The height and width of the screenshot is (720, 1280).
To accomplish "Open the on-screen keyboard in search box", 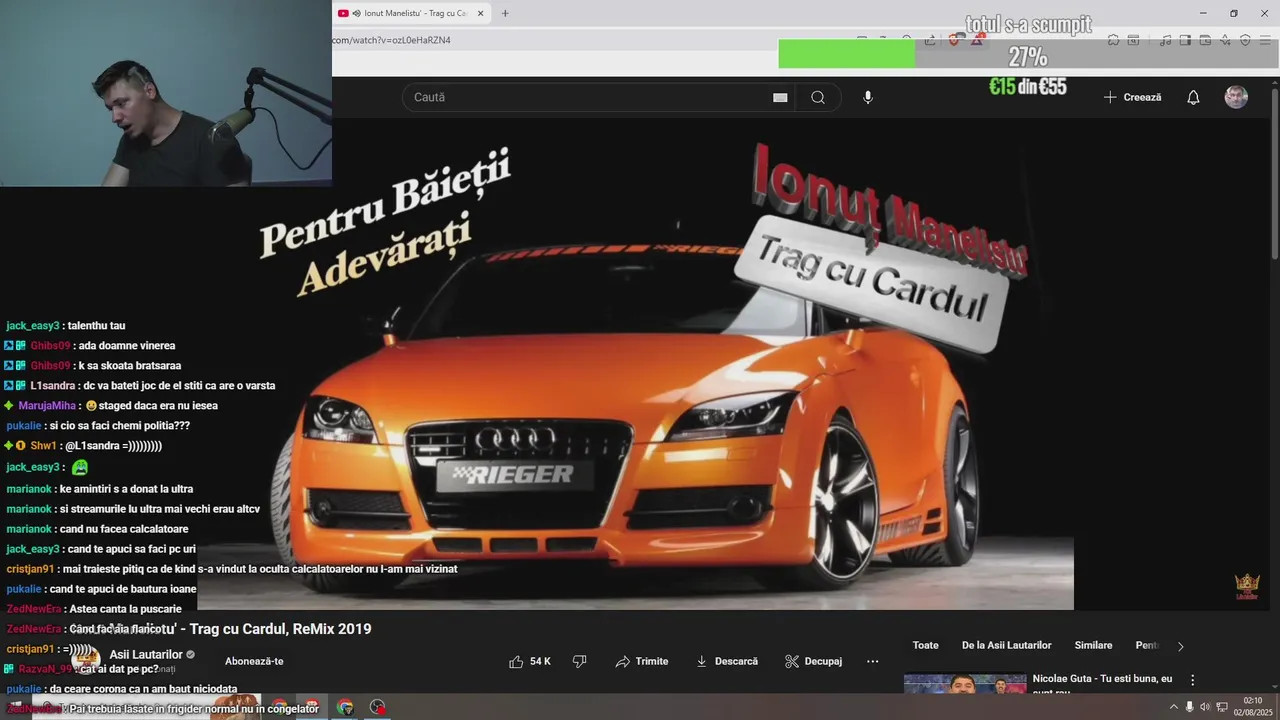I will [x=780, y=97].
